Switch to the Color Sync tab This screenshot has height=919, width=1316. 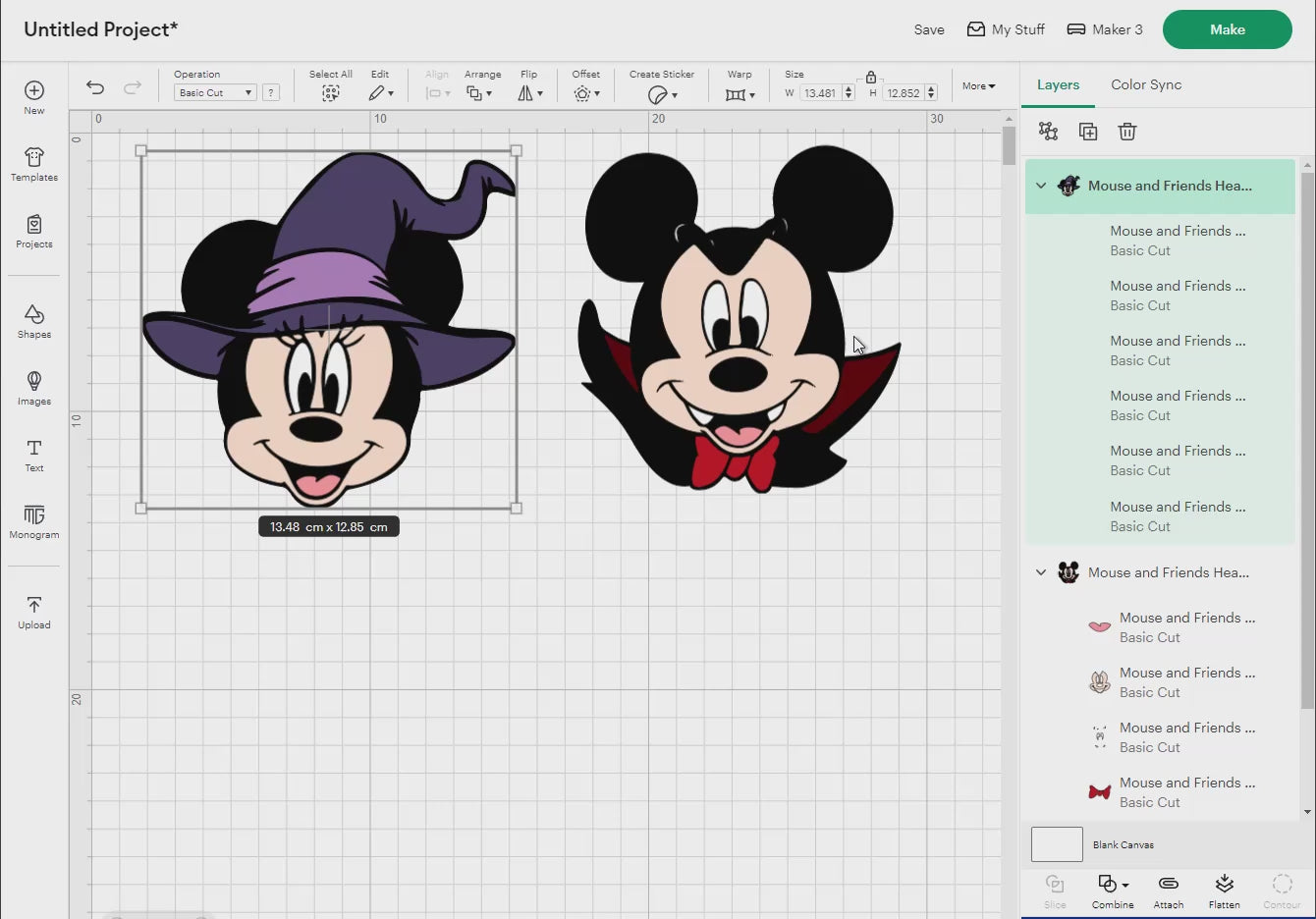coord(1146,84)
